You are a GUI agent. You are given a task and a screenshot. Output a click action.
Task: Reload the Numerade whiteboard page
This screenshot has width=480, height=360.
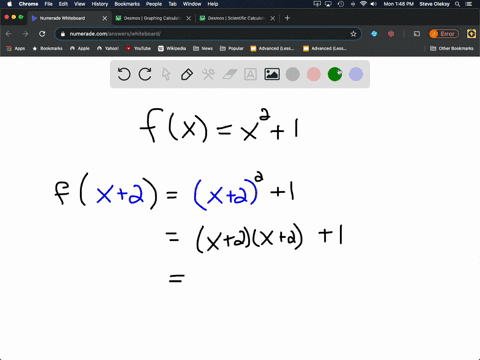[x=42, y=34]
